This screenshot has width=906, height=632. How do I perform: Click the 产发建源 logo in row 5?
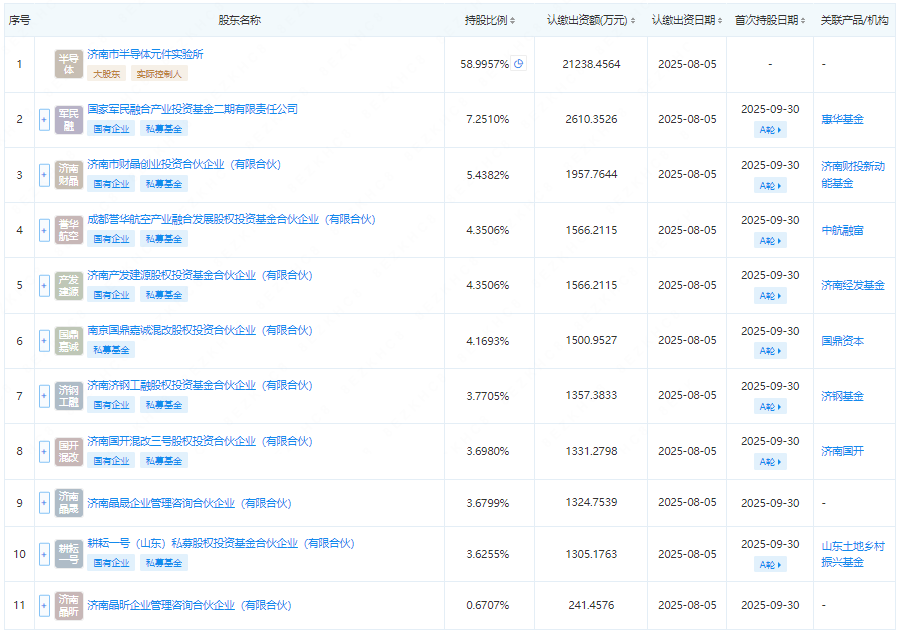(x=69, y=285)
